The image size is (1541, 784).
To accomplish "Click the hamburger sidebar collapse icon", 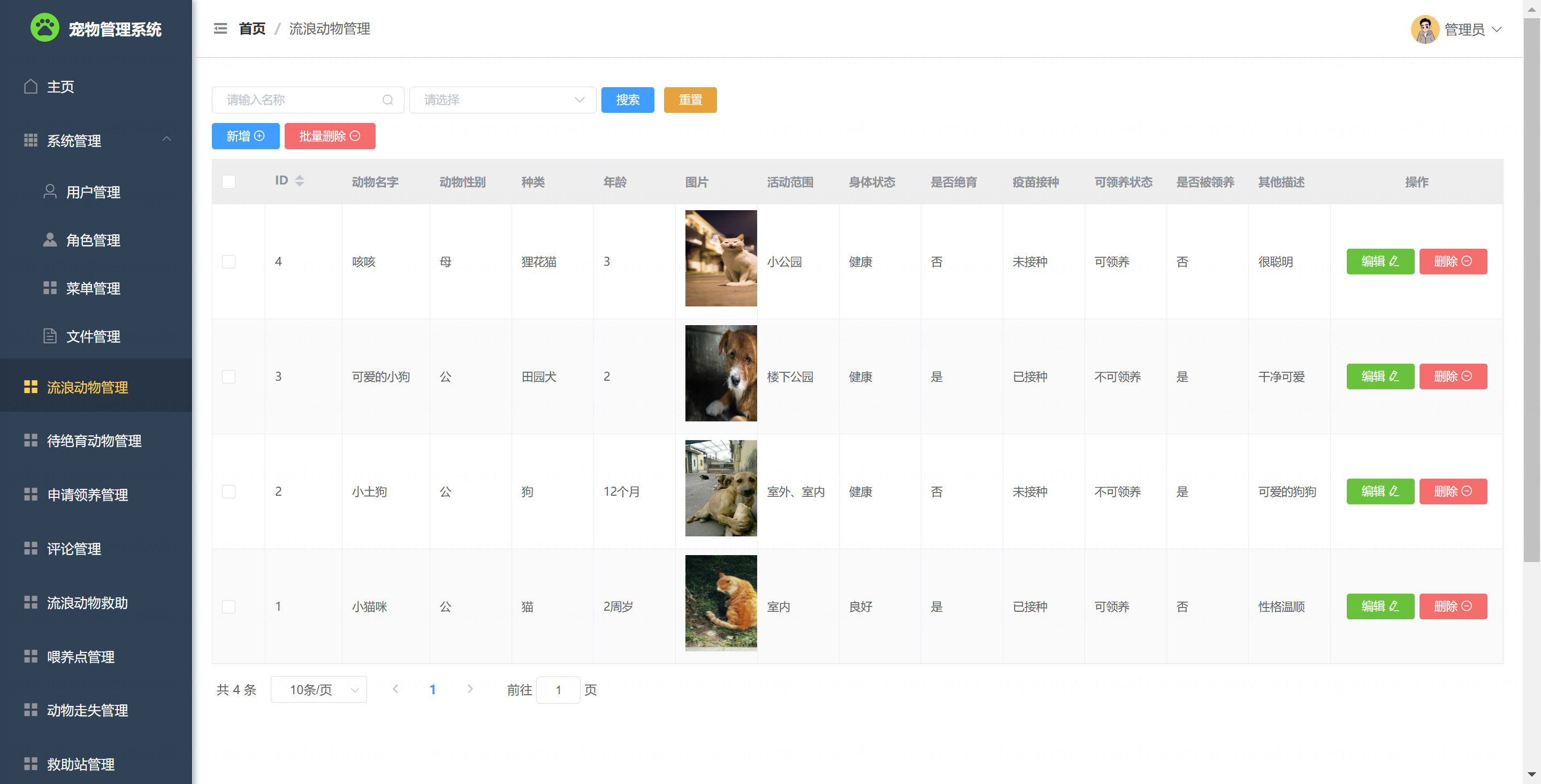I will click(x=220, y=29).
